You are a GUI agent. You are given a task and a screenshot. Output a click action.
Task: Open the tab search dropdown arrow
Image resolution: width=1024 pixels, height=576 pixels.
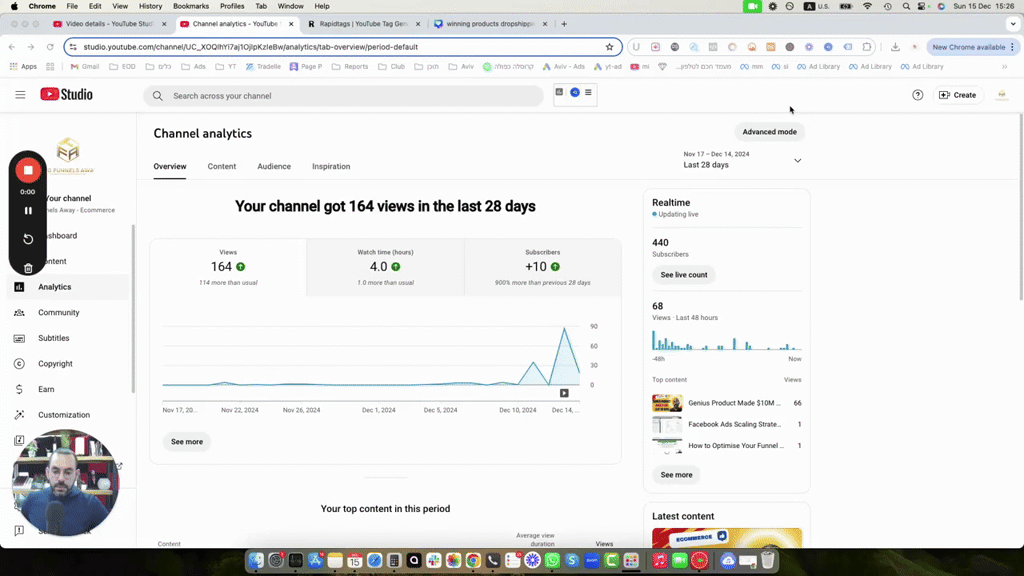click(1013, 24)
